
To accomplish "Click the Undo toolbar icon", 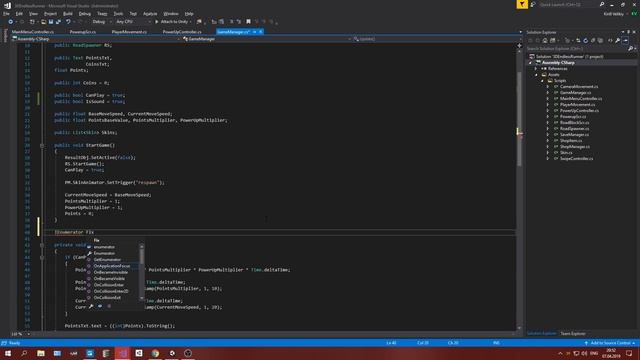I will point(68,22).
